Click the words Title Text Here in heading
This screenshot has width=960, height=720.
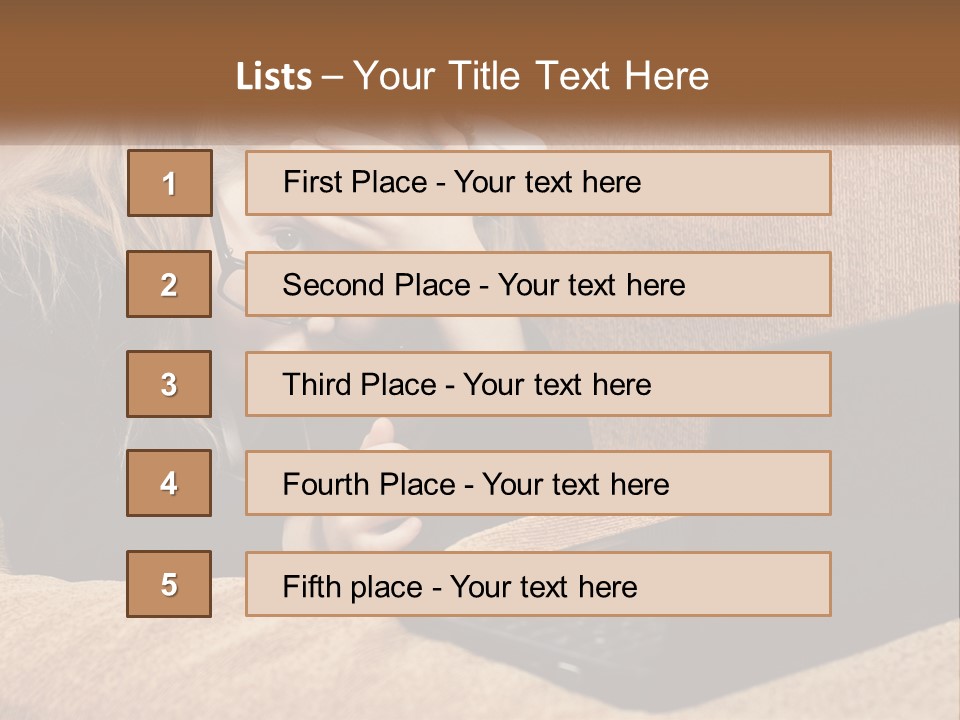(x=579, y=76)
